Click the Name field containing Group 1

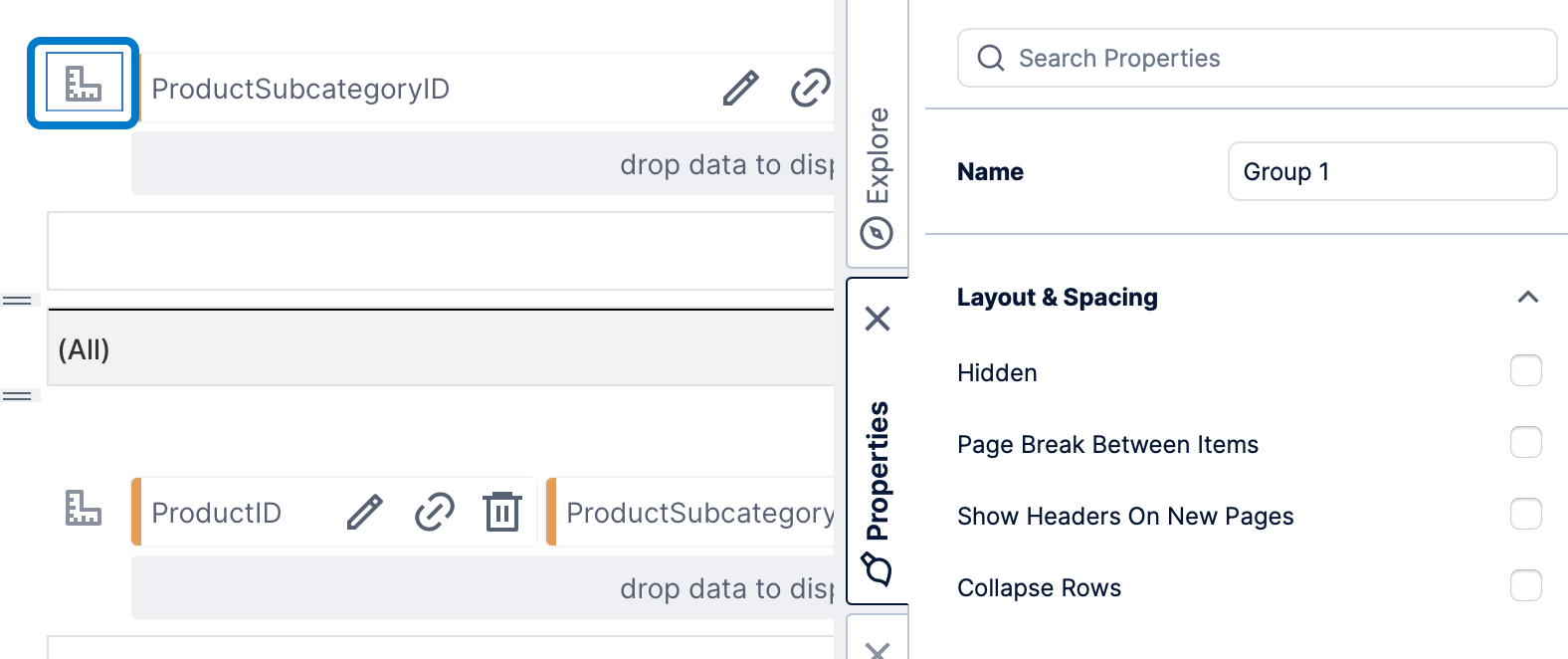[x=1391, y=171]
